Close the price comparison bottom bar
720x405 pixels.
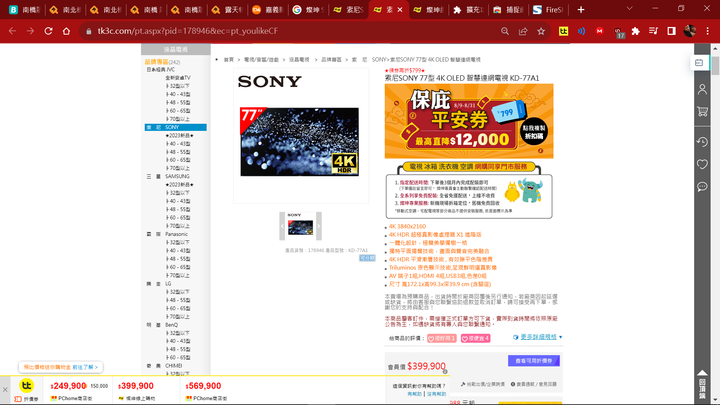[x=5, y=390]
